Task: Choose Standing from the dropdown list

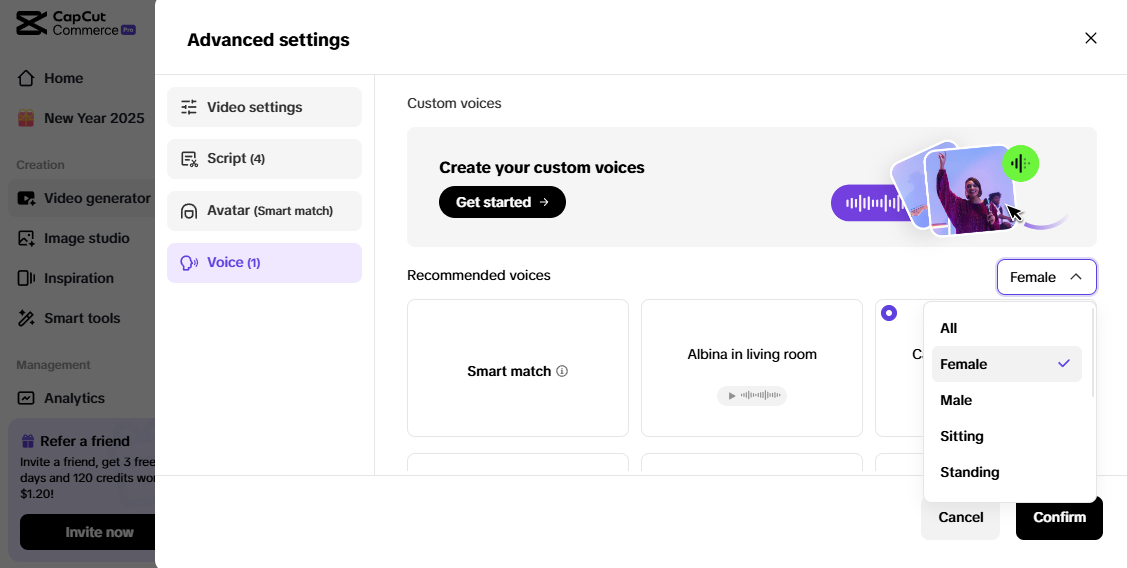Action: (x=969, y=472)
